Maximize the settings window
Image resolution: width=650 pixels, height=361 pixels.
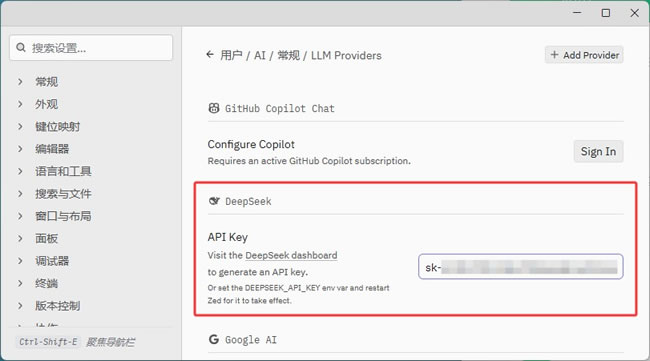point(606,13)
